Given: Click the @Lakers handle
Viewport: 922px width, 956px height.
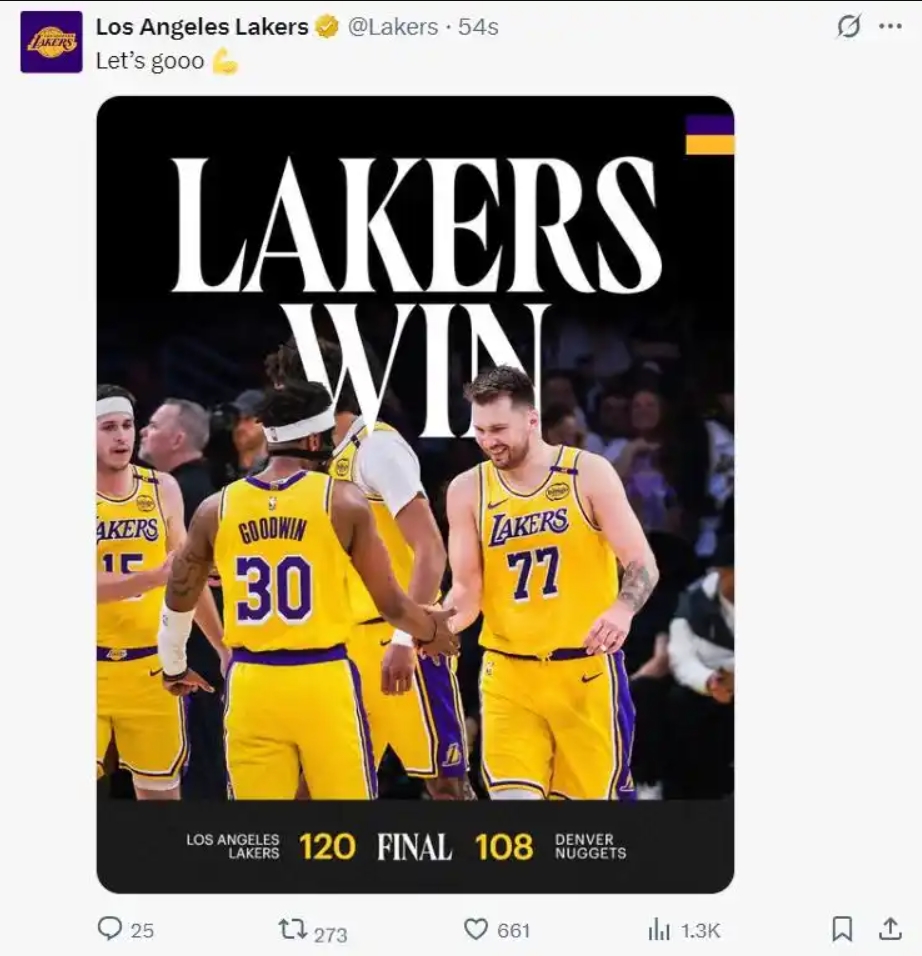Looking at the screenshot, I should (393, 27).
